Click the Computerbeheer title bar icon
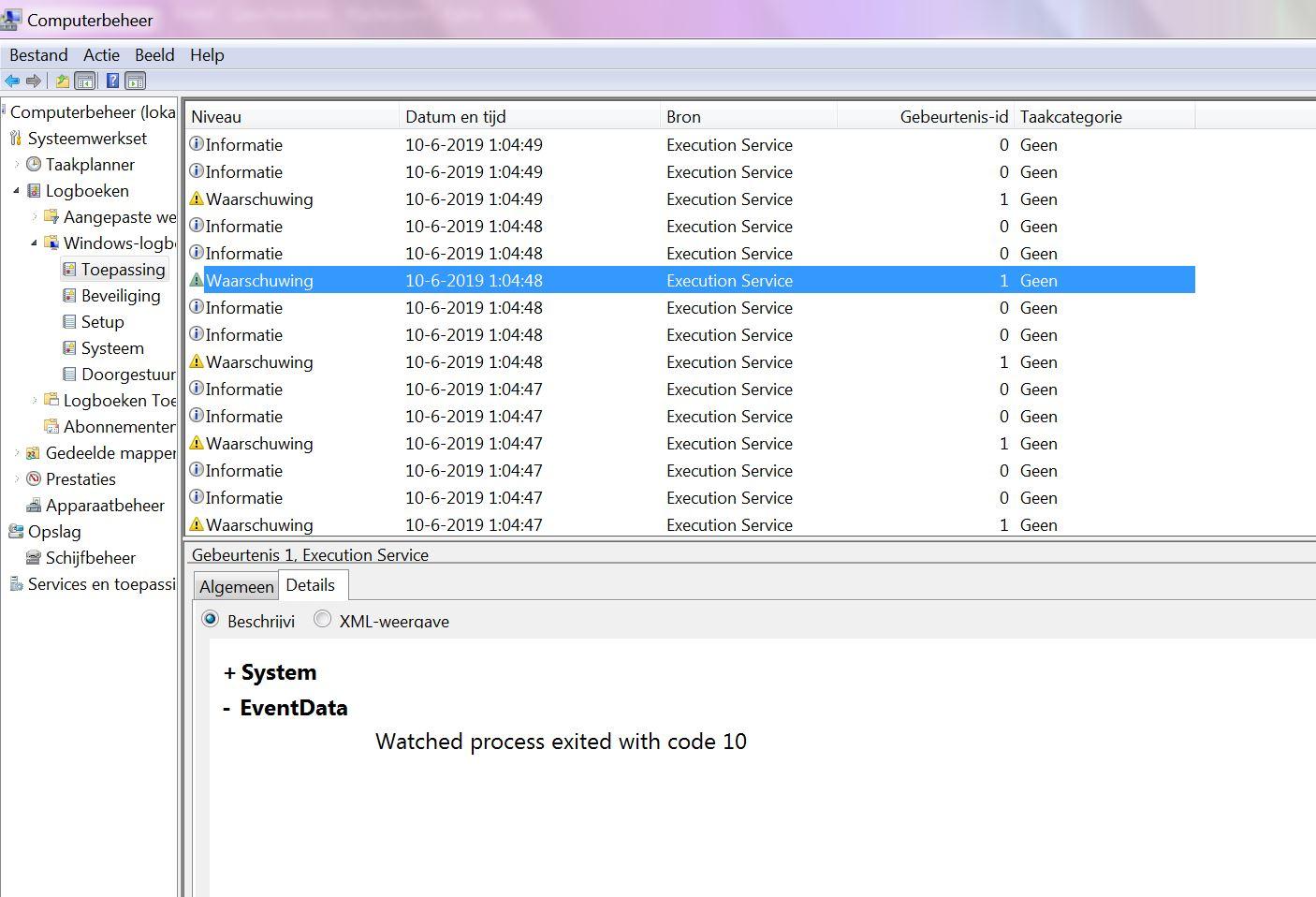The width and height of the screenshot is (1316, 897). pos(11,19)
